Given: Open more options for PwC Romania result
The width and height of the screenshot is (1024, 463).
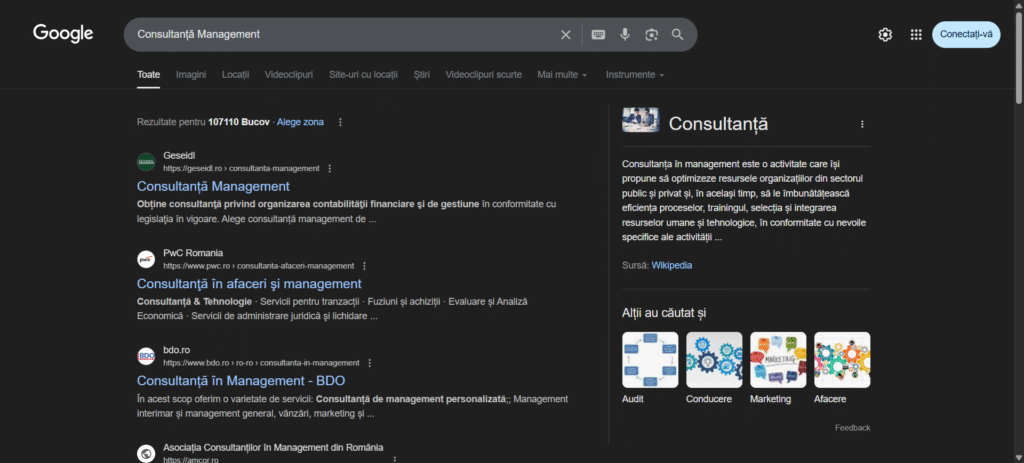Looking at the screenshot, I should (x=364, y=266).
